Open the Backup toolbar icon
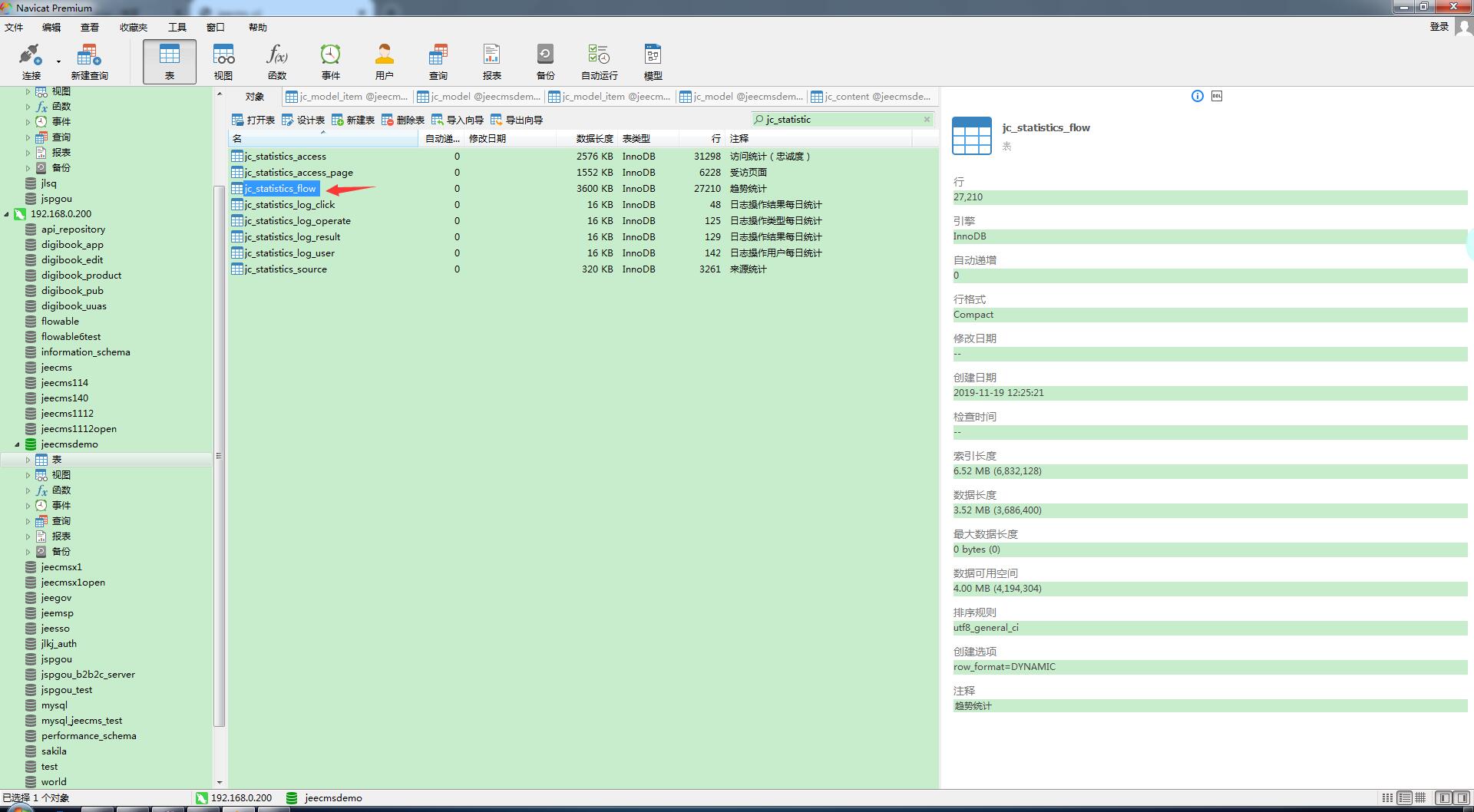Viewport: 1474px width, 812px height. [x=545, y=61]
